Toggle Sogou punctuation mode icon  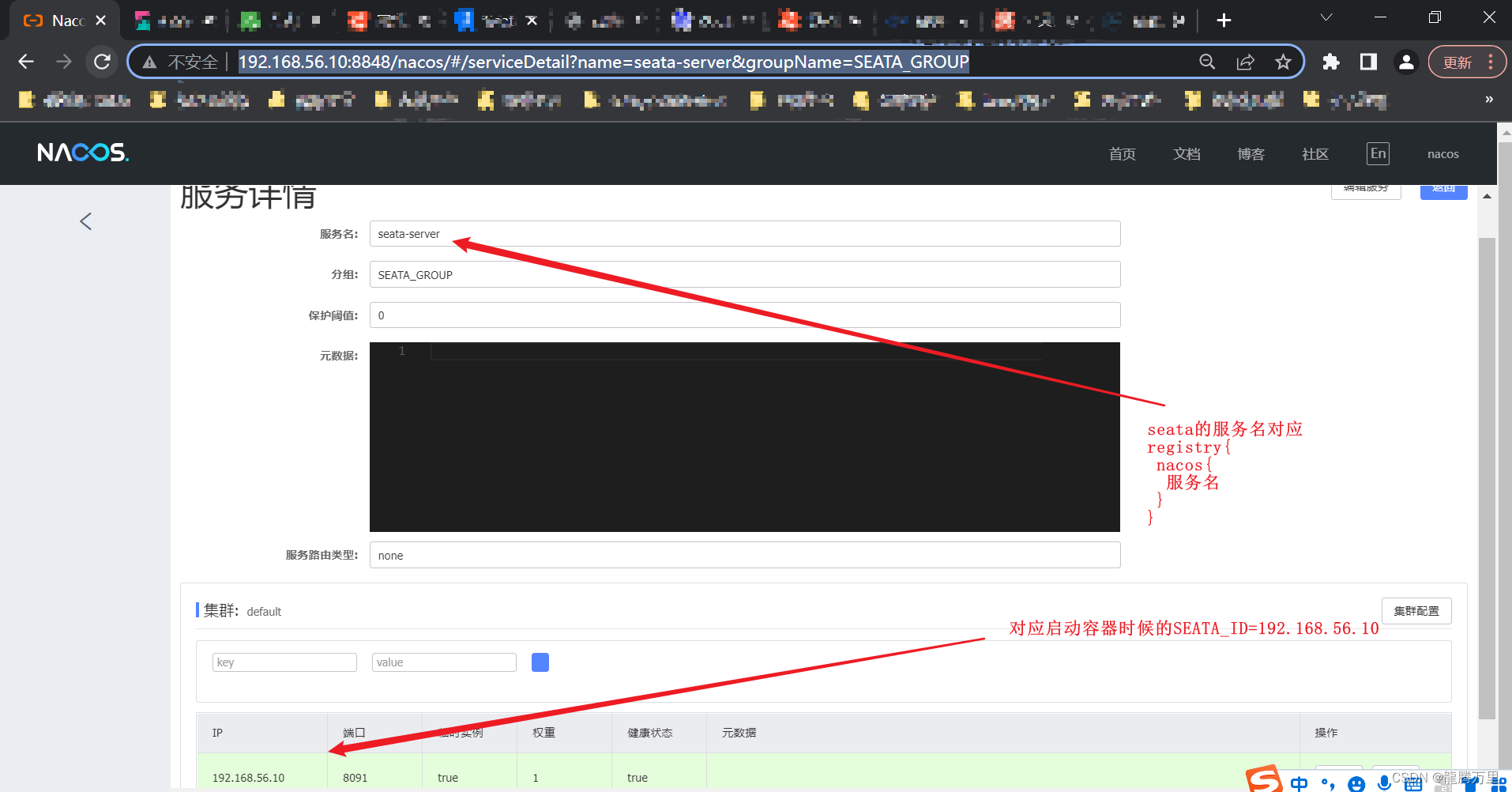click(1329, 783)
